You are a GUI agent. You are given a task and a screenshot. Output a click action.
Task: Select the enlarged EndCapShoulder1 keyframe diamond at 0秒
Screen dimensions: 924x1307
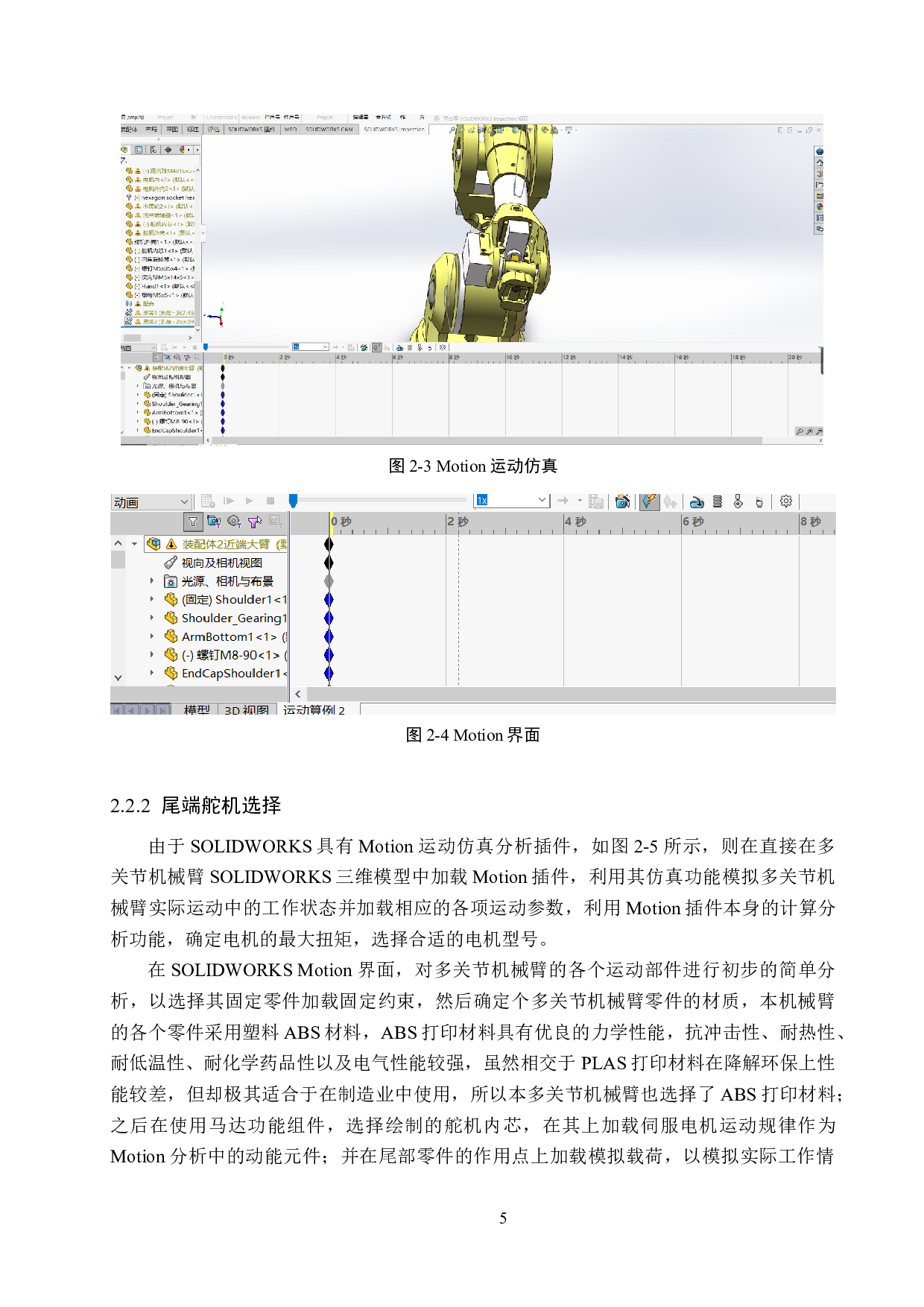click(x=329, y=673)
